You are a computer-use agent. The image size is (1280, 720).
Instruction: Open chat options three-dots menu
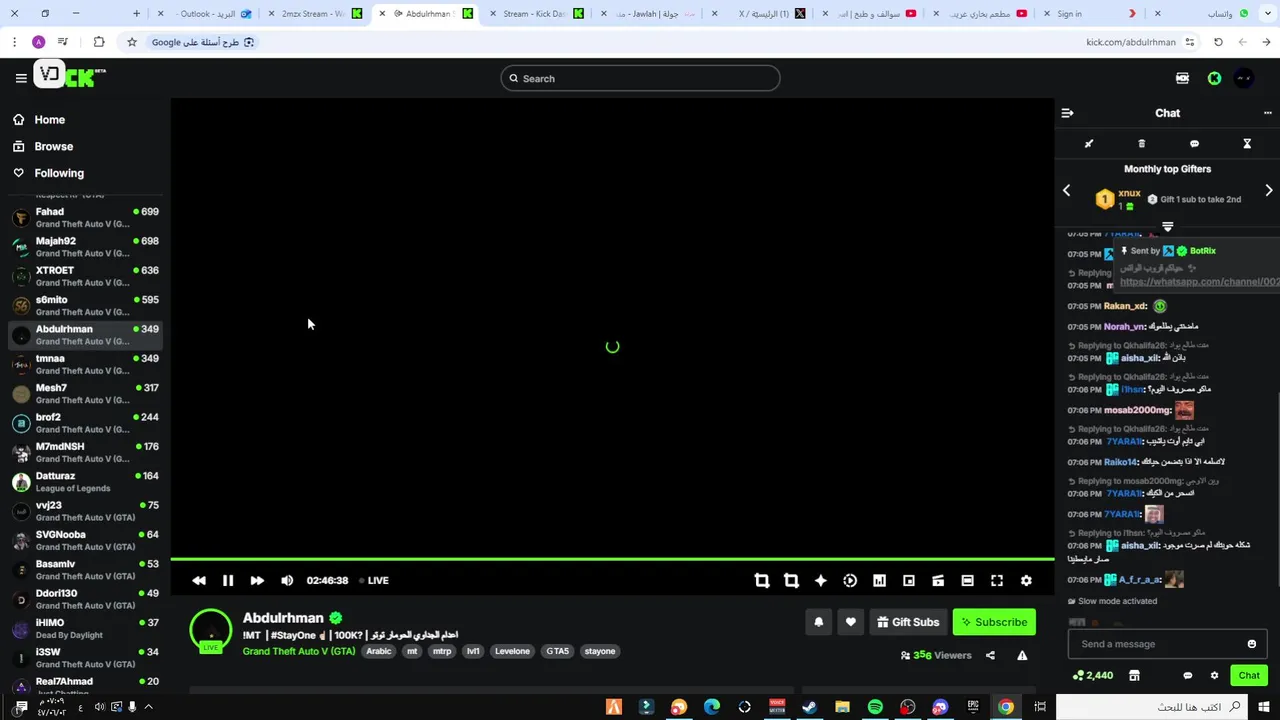click(1267, 113)
